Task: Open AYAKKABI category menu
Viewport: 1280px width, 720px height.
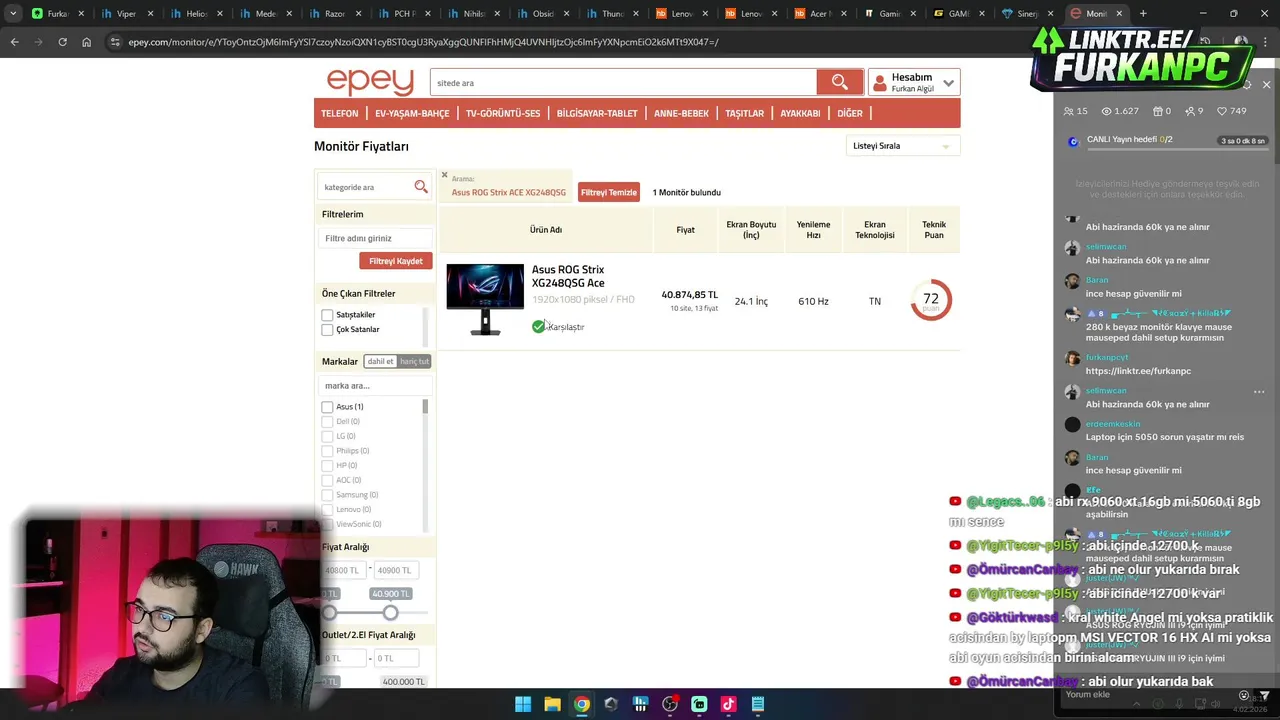Action: coord(800,113)
